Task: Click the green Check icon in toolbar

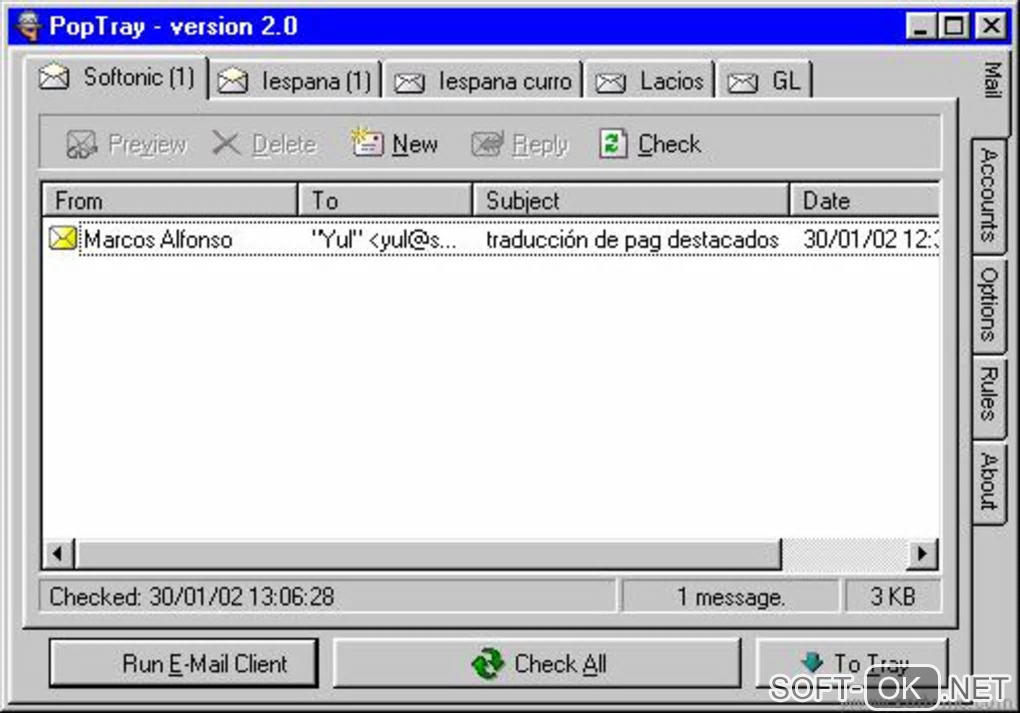Action: tap(613, 143)
